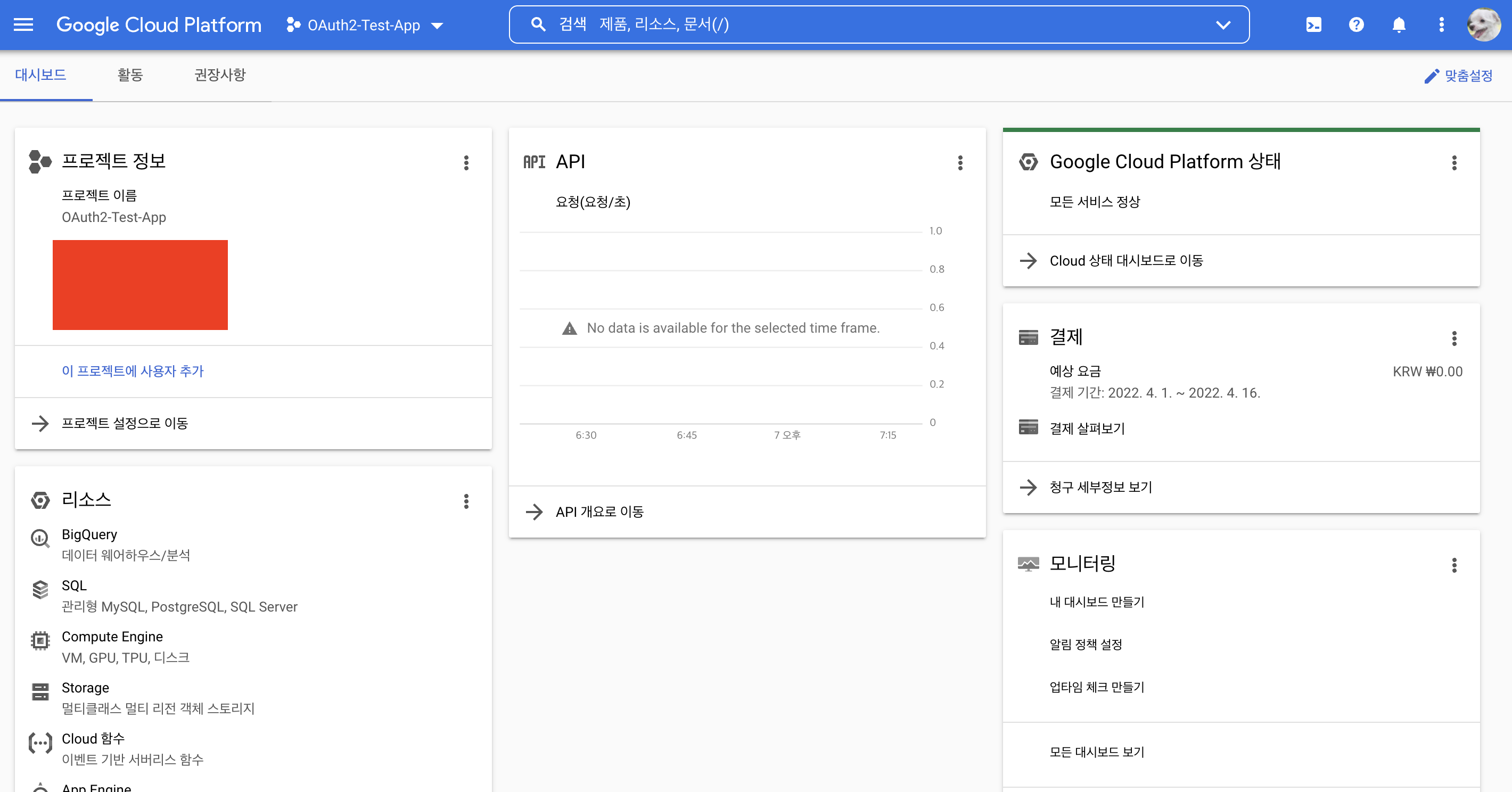Screen dimensions: 1512x792
Task: Activate Cloud Shell terminal icon
Action: (x=1313, y=24)
